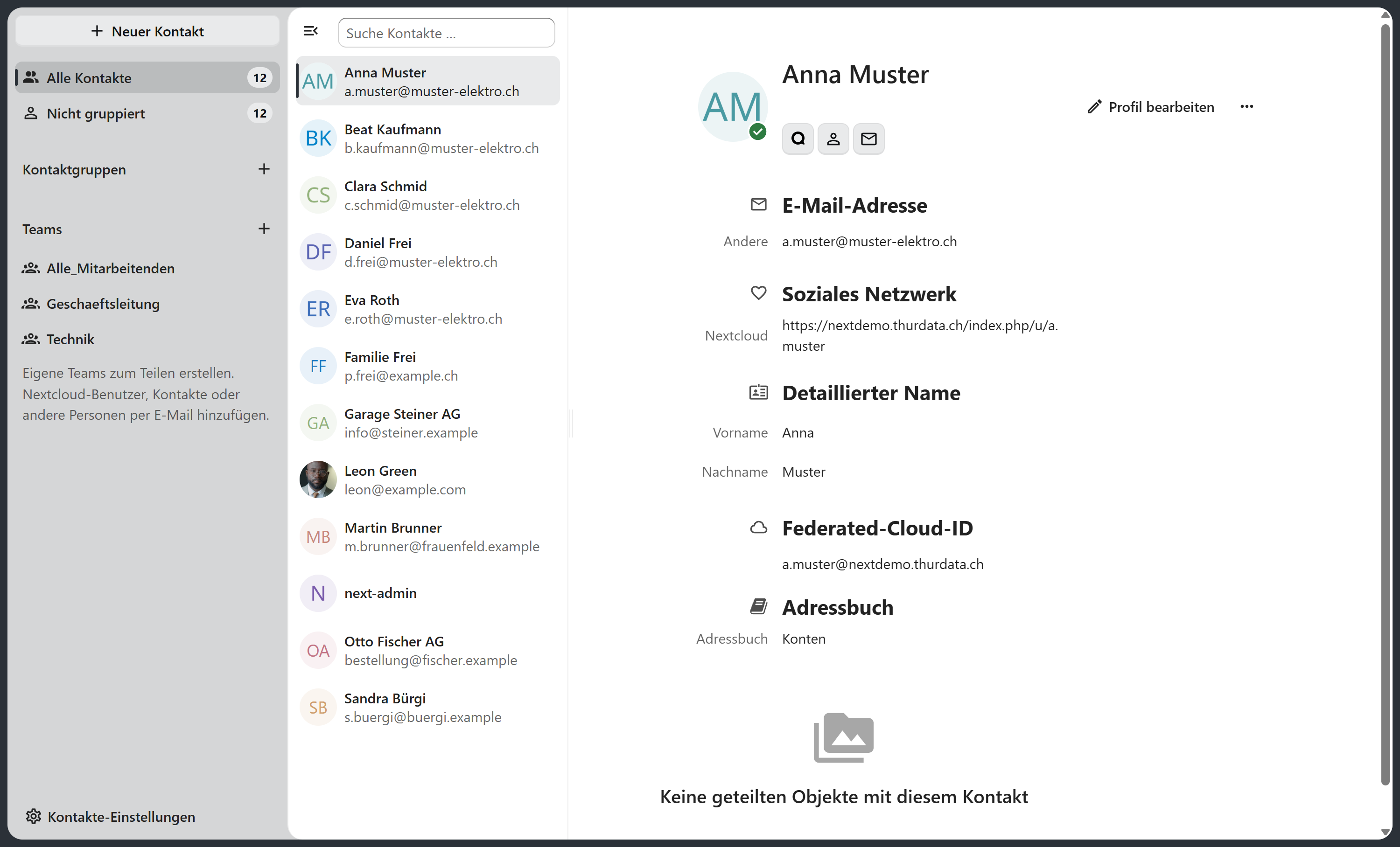Click the Alle_Mitarbeitenden team icon
1400x847 pixels.
31,268
